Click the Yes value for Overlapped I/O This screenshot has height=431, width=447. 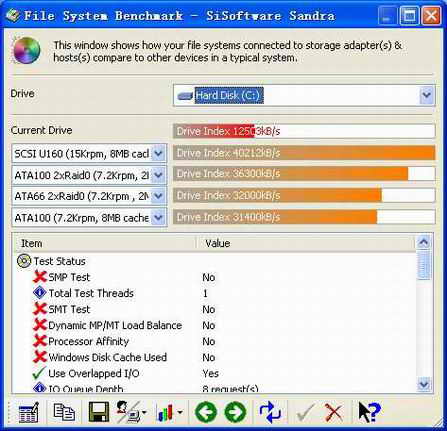tap(210, 374)
